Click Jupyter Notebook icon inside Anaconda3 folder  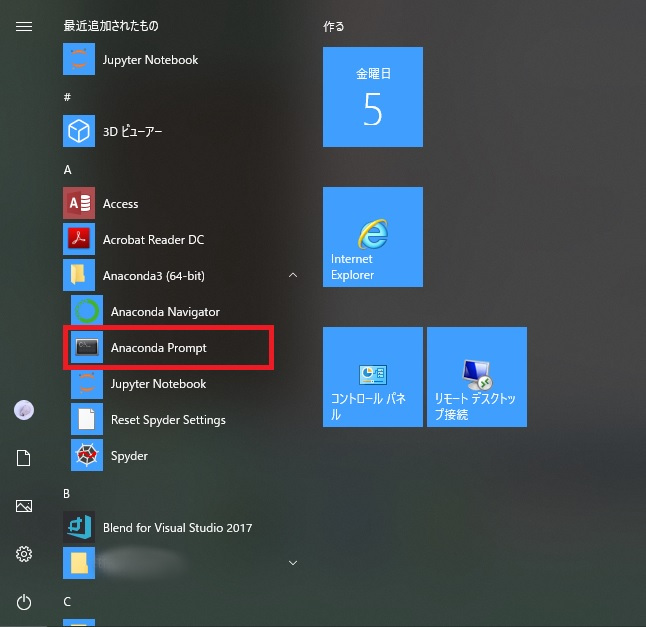(87, 384)
